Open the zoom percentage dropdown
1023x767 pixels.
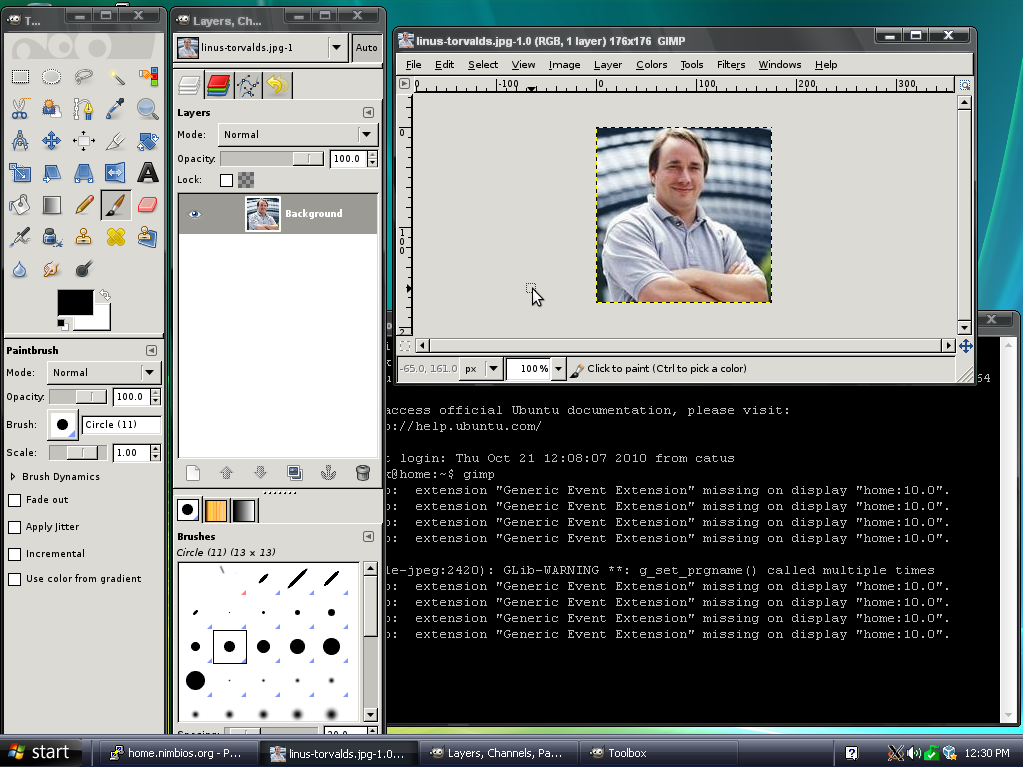[558, 369]
